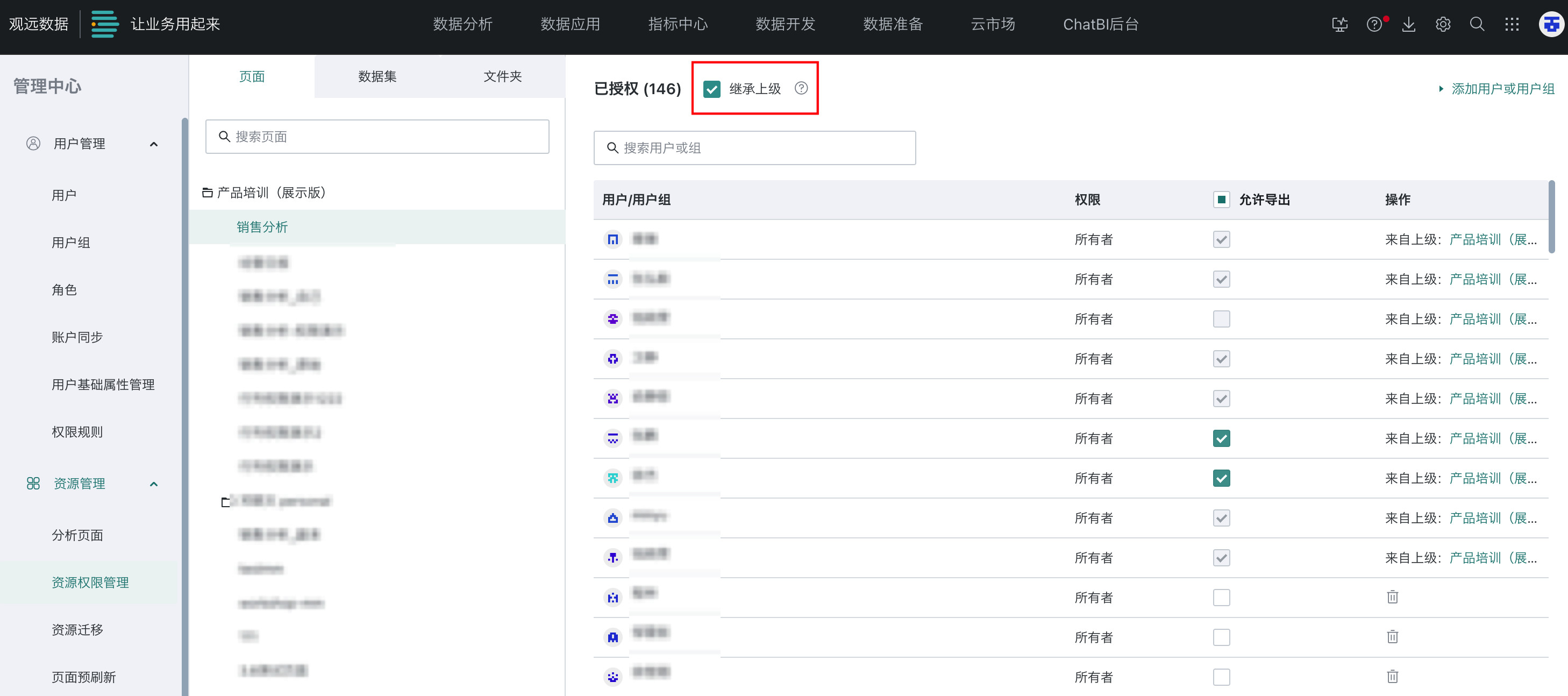The width and height of the screenshot is (1568, 696).
Task: Open the apps grid icon
Action: tap(1512, 24)
